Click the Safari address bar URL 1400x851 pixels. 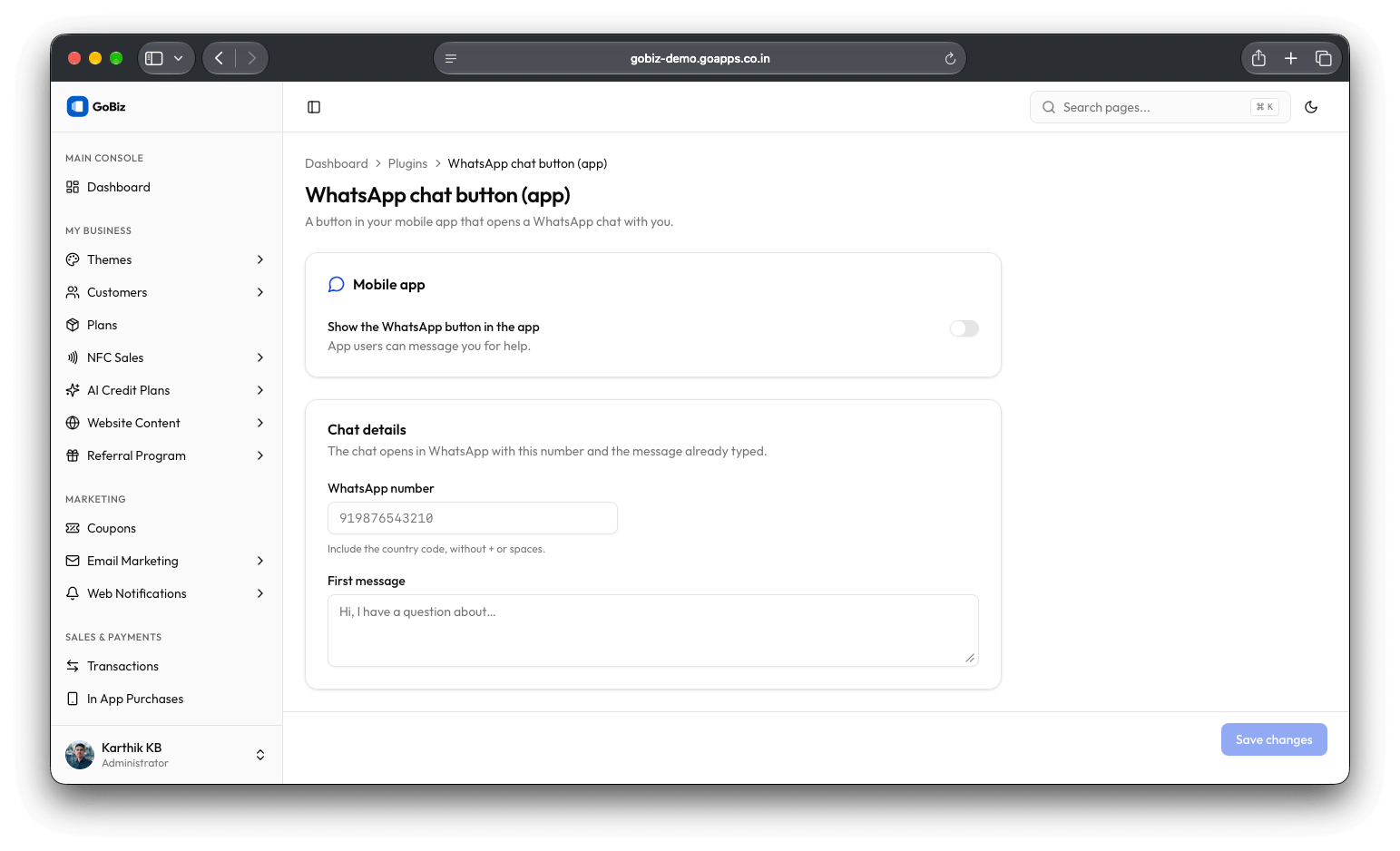pyautogui.click(x=700, y=58)
